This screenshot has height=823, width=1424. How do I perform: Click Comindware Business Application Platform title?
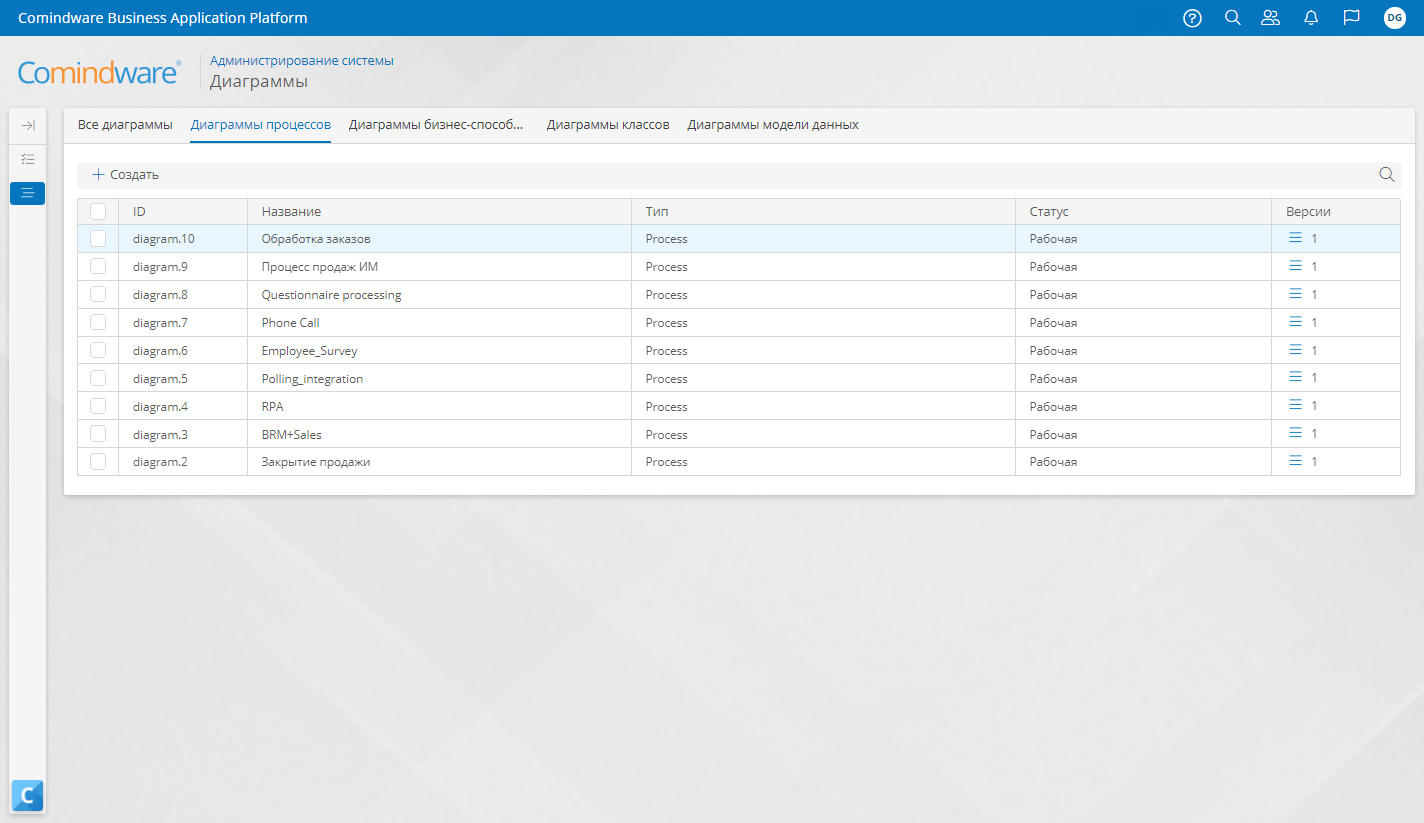point(163,18)
